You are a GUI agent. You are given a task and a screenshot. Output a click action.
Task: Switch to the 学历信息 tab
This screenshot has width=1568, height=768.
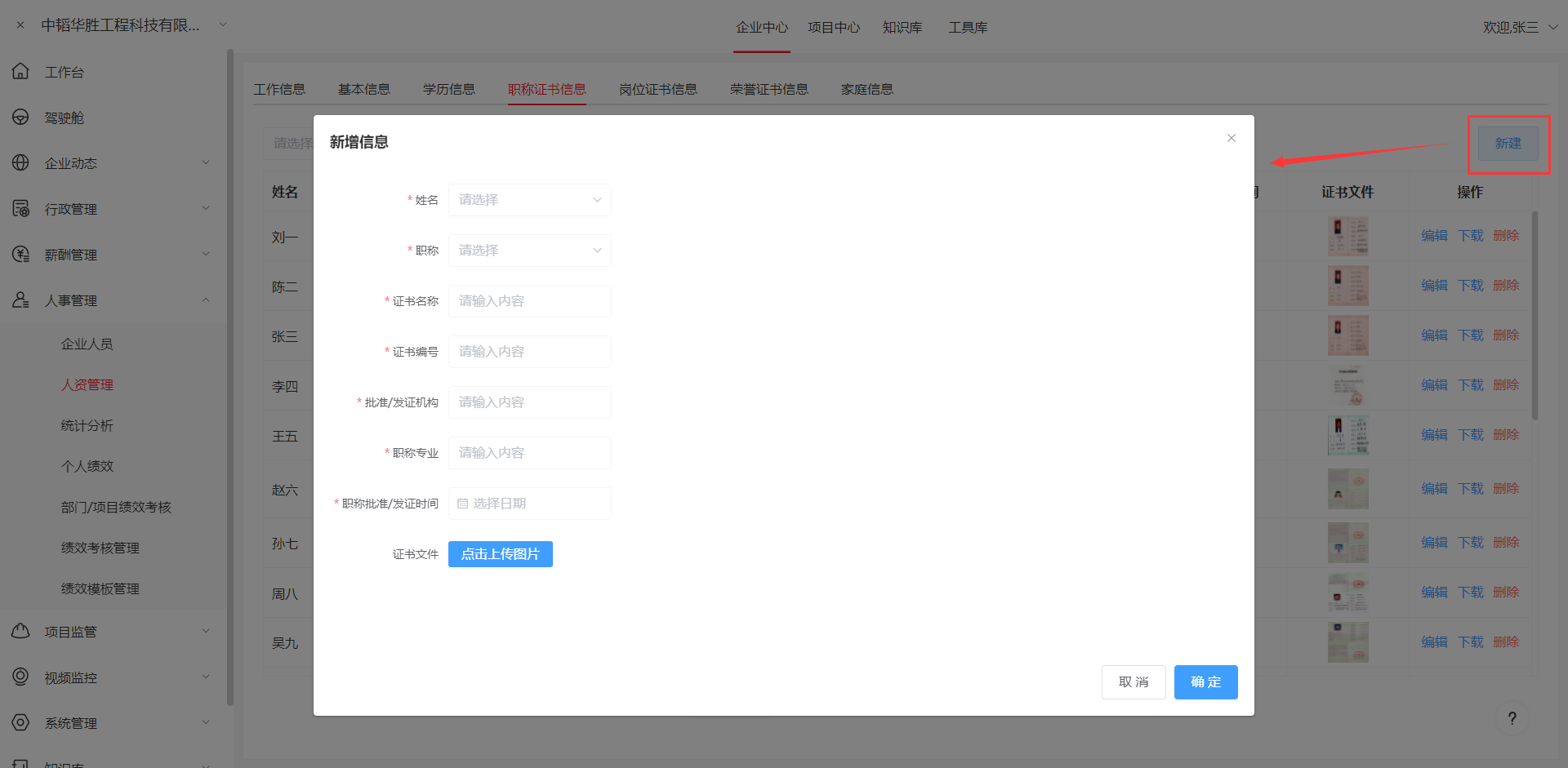pos(449,89)
